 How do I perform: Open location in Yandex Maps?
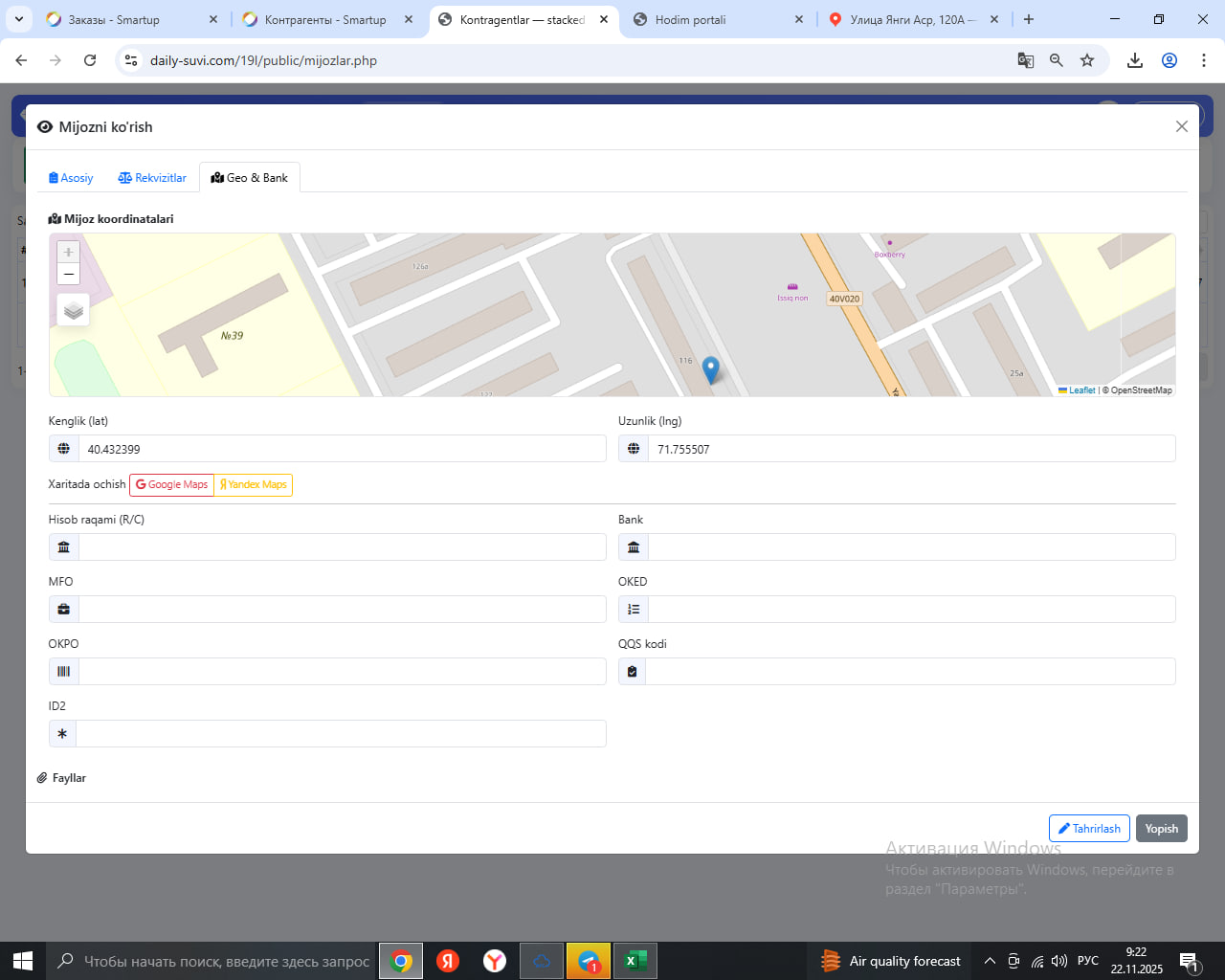[254, 485]
